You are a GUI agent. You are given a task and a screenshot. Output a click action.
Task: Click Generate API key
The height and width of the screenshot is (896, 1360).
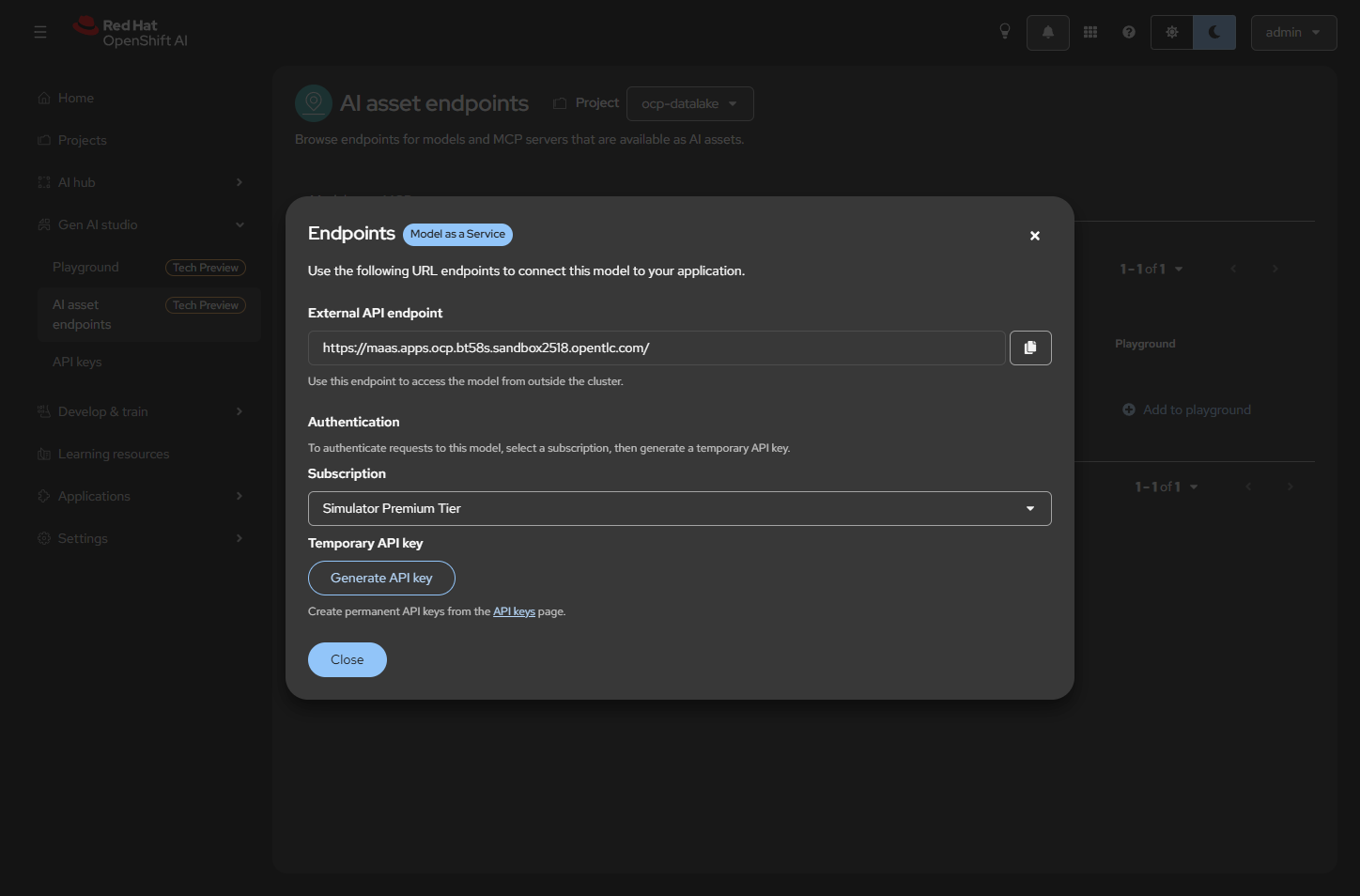click(381, 578)
